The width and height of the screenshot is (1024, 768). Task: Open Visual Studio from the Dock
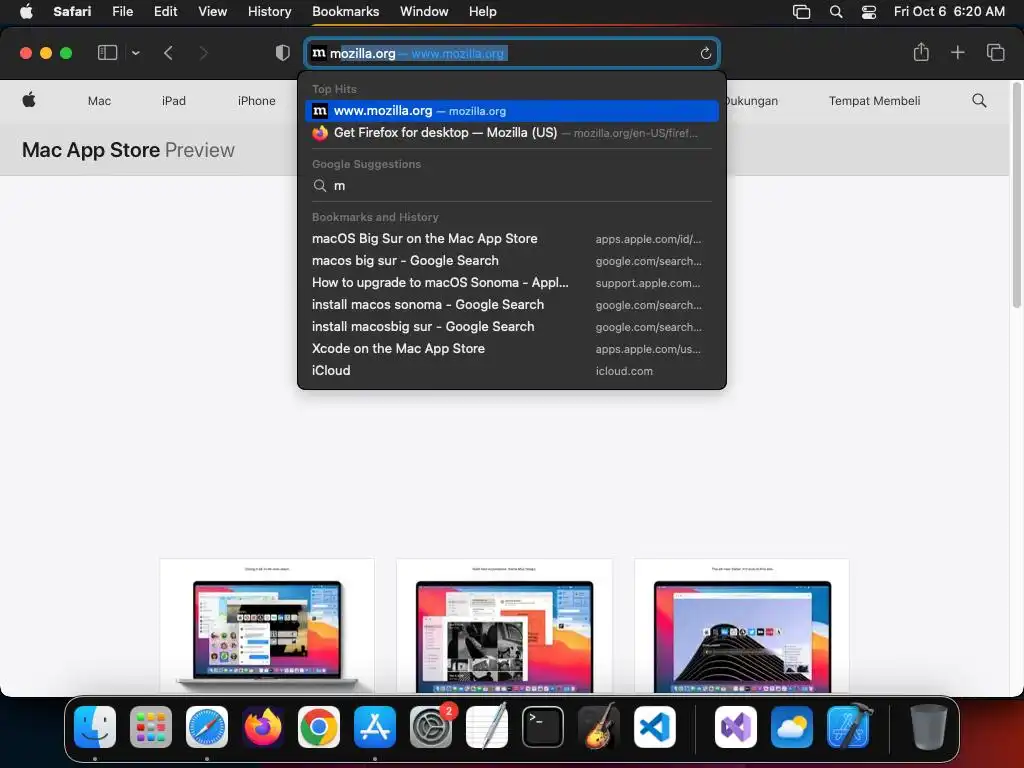pos(736,727)
